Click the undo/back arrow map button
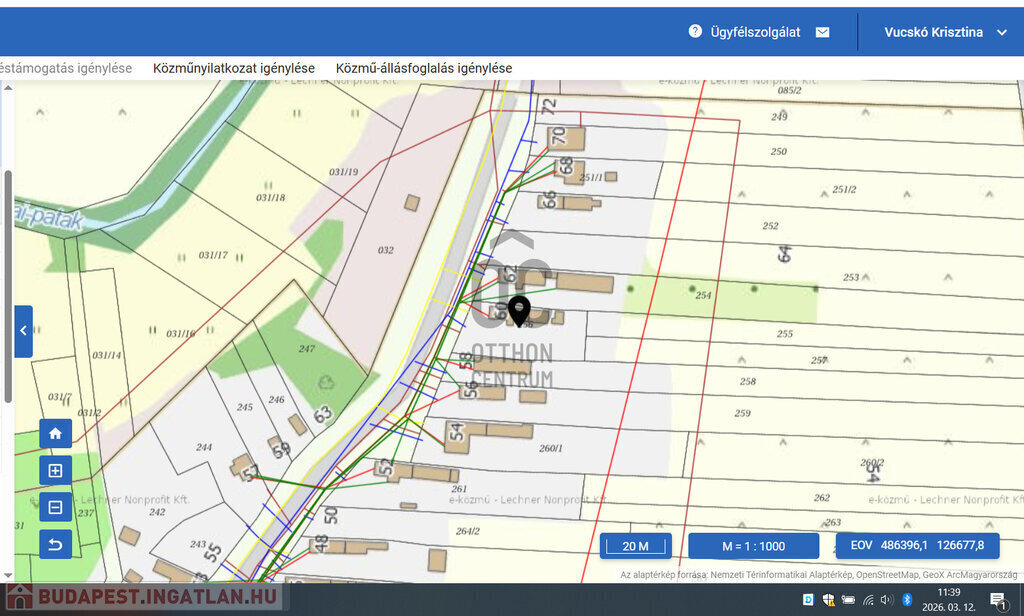The width and height of the screenshot is (1024, 616). (x=55, y=544)
